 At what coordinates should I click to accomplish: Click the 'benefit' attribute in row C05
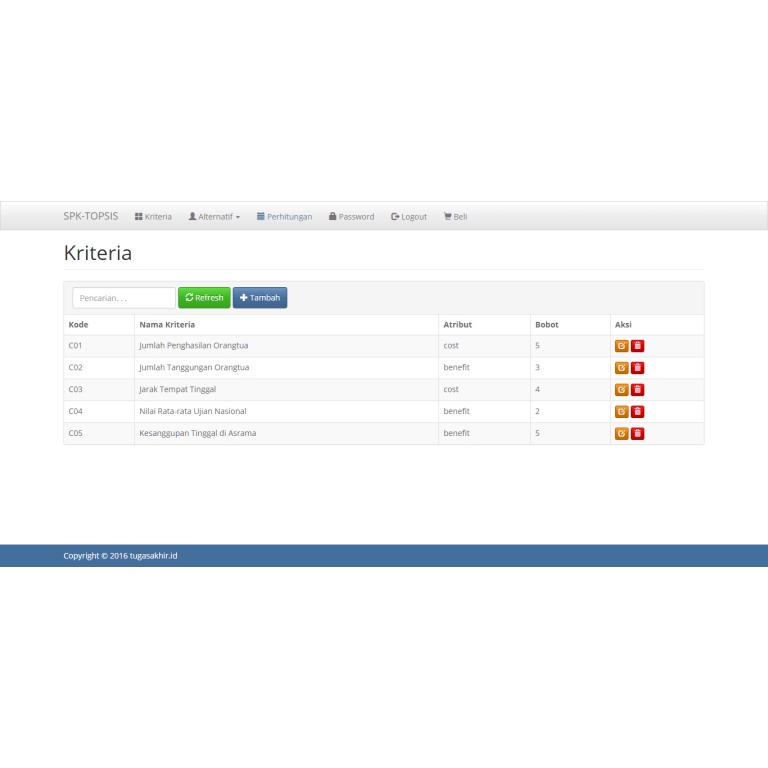tap(456, 433)
